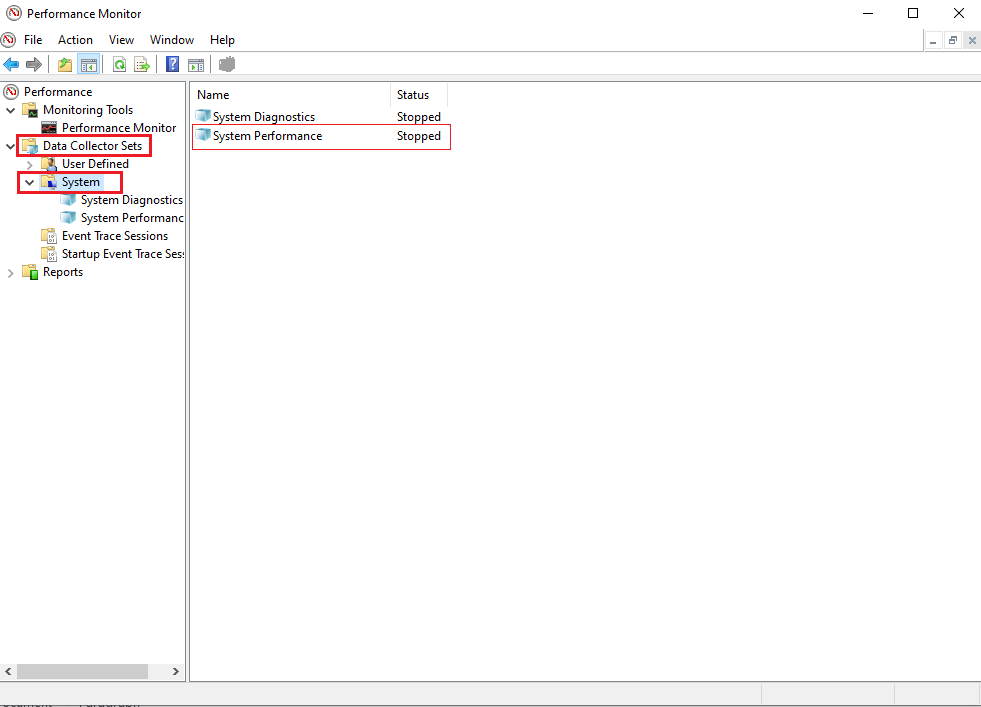The height and width of the screenshot is (707, 981).
Task: Open the Action menu
Action: click(x=75, y=40)
